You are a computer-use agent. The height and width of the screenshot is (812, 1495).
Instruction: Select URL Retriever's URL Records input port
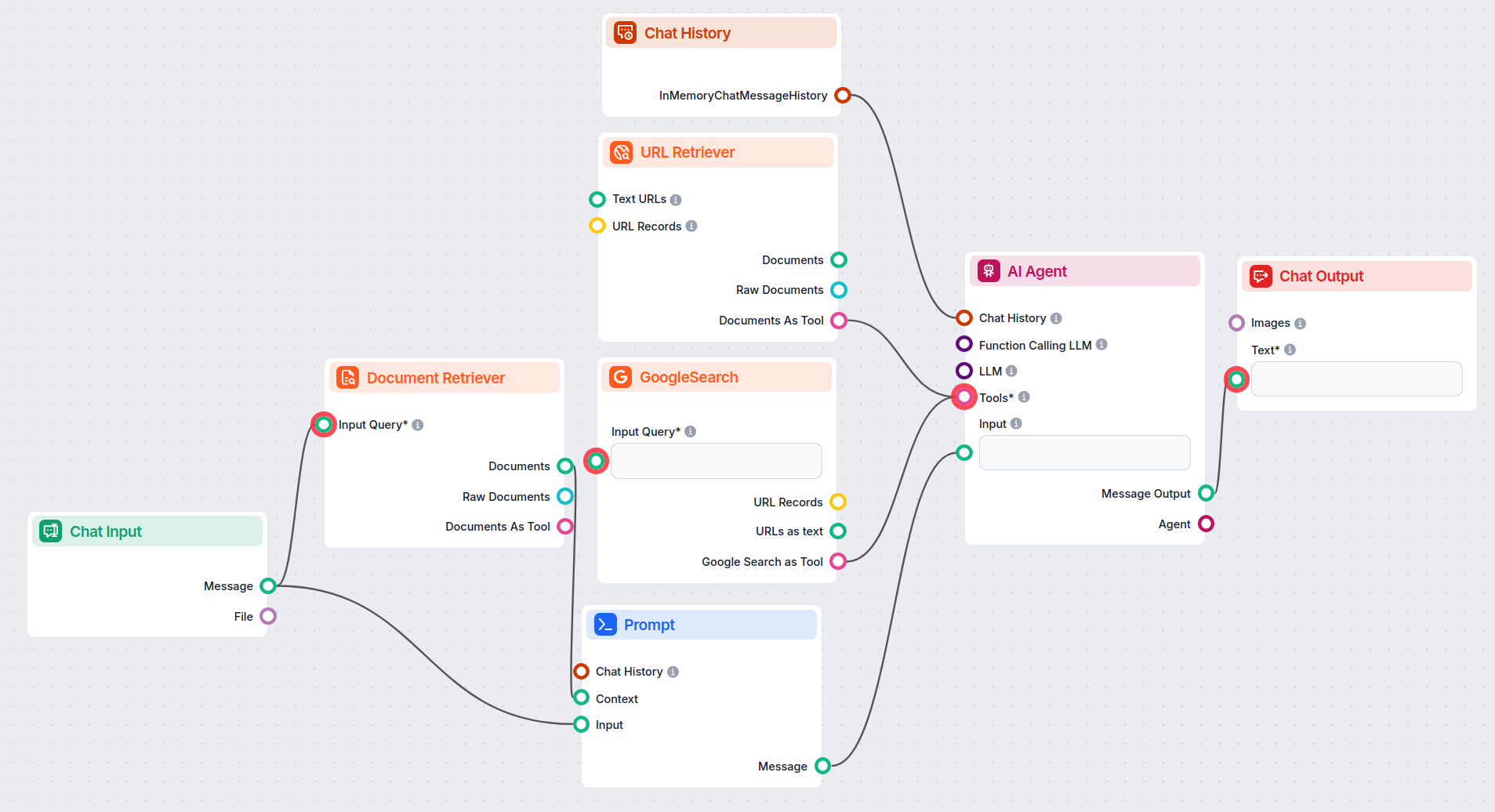tap(597, 226)
